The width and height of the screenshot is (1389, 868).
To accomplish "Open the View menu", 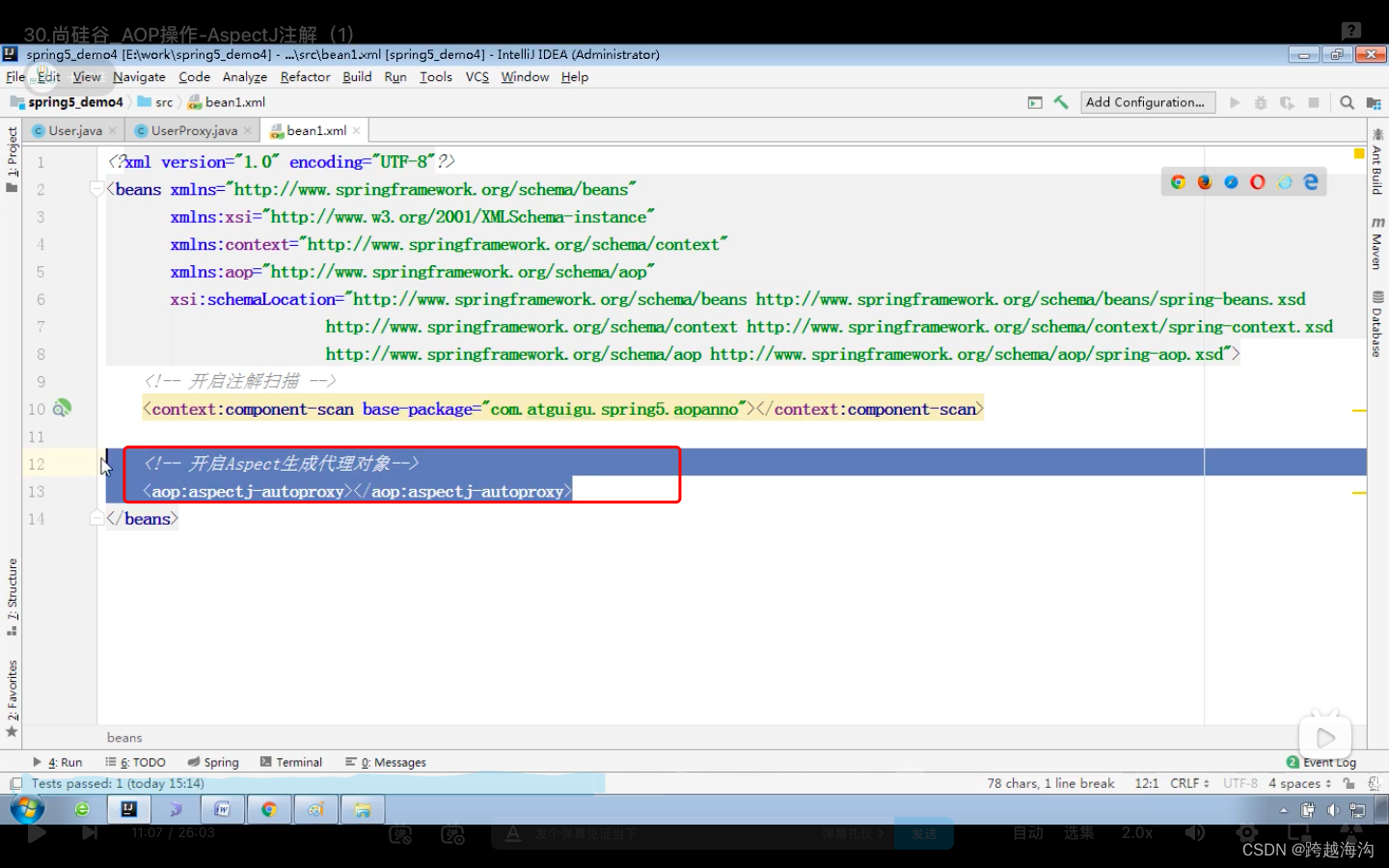I will (87, 77).
